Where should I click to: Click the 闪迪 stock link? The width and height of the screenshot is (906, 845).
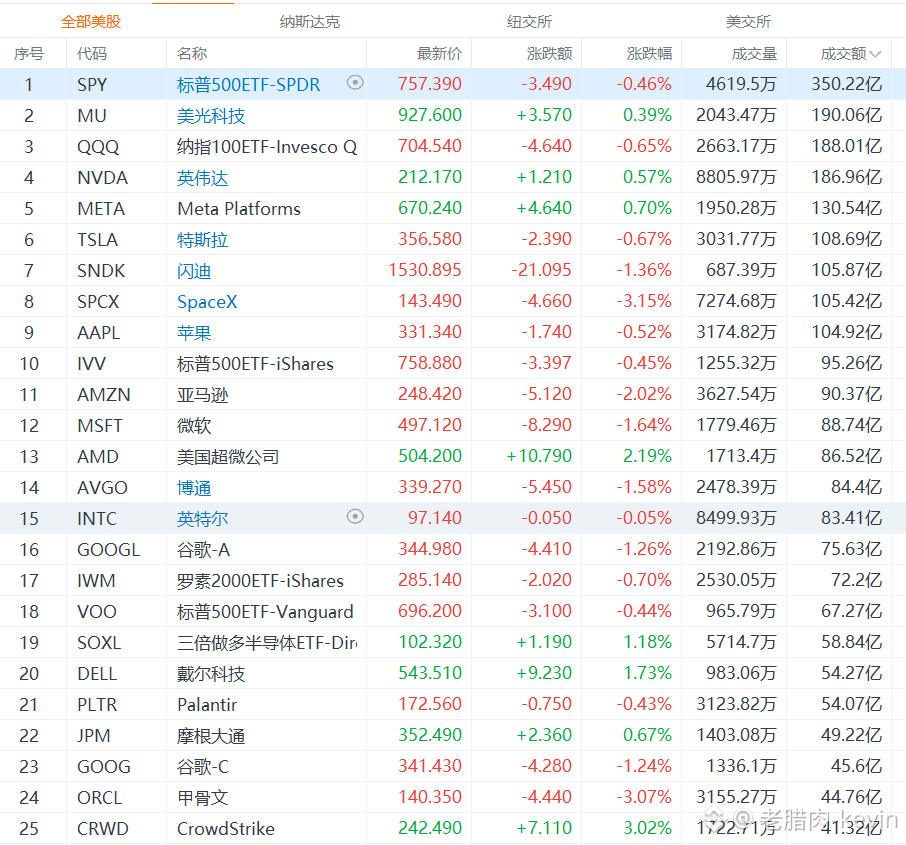pos(194,270)
